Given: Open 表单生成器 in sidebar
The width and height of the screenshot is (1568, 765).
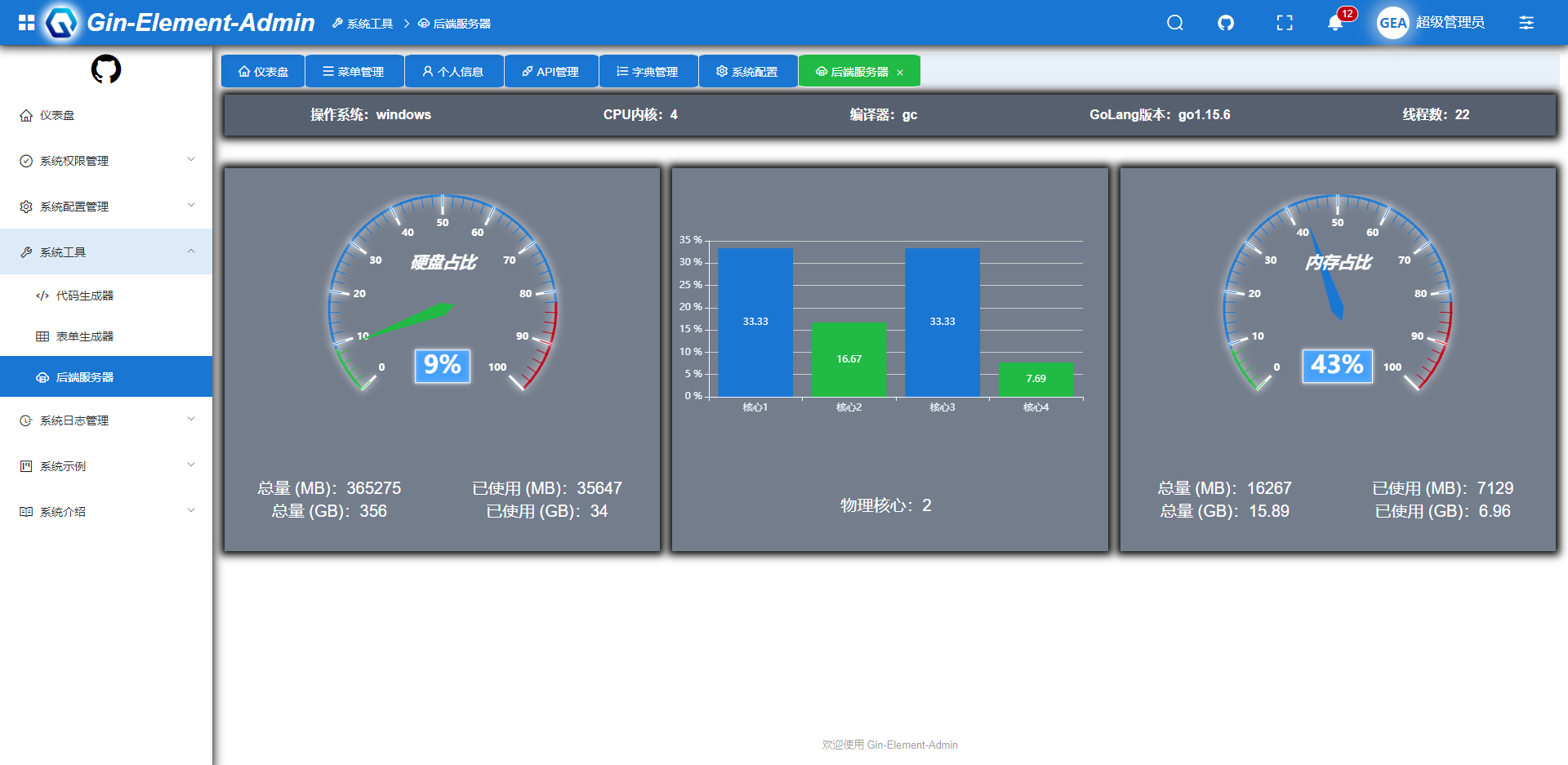Looking at the screenshot, I should point(85,336).
